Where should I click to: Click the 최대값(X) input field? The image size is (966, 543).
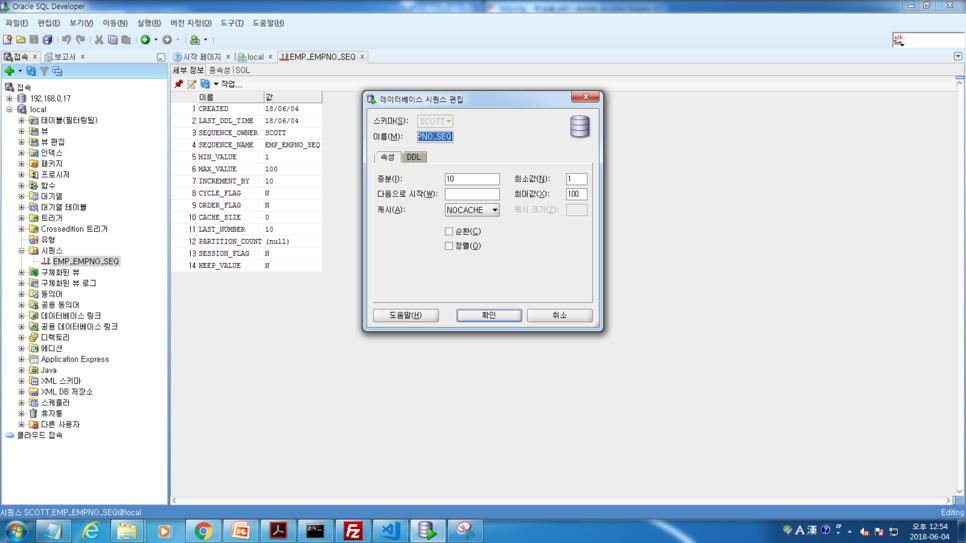pos(577,194)
